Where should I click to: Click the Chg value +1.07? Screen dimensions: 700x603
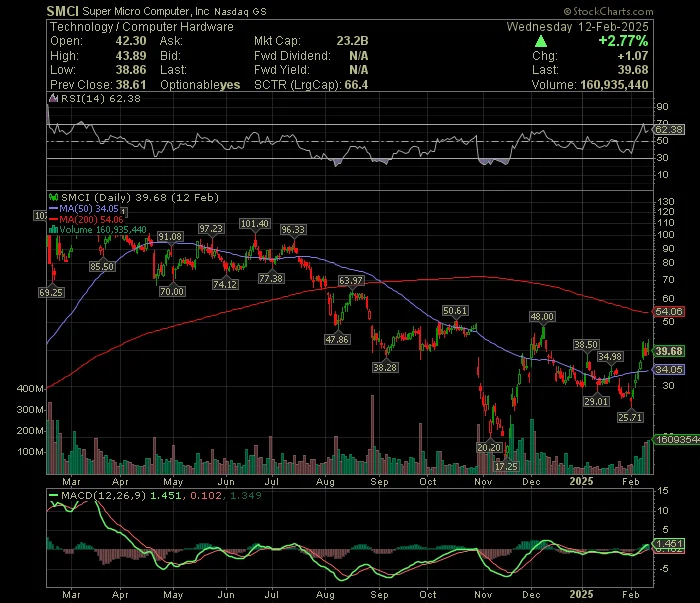pos(633,56)
